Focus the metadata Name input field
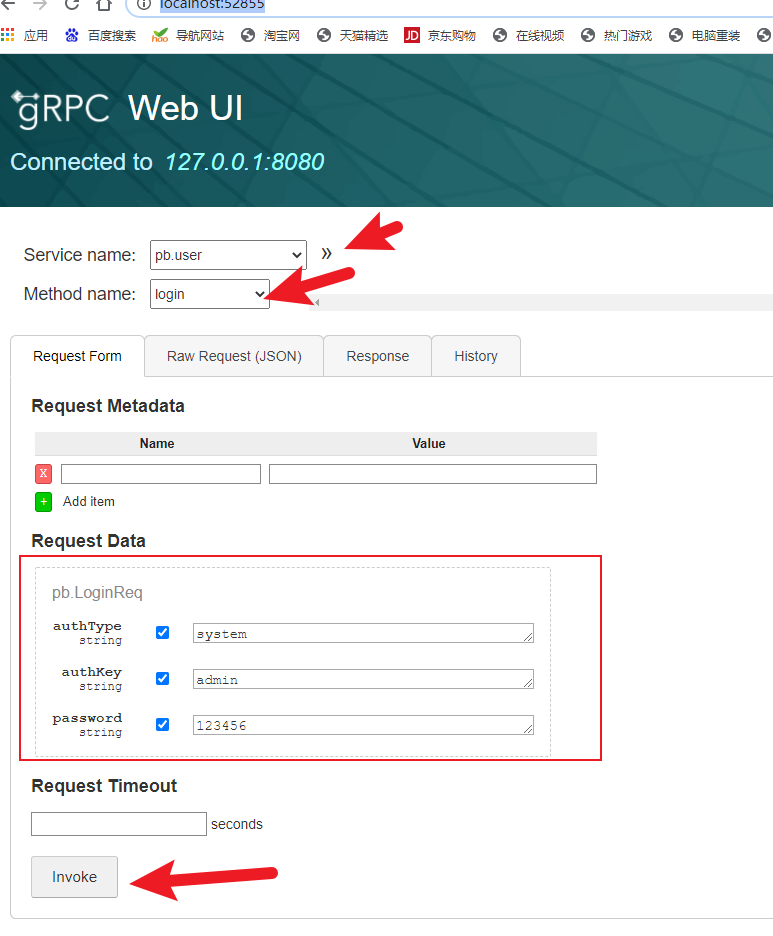Viewport: 773px width, 936px height. click(x=161, y=474)
